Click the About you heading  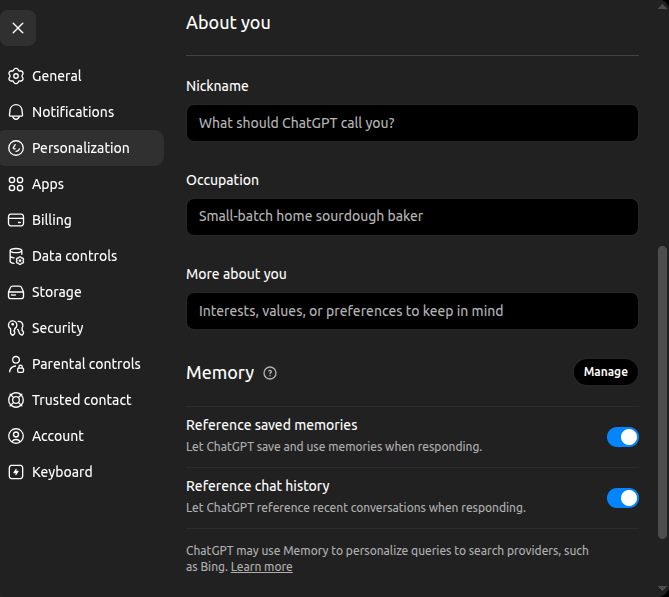click(228, 23)
